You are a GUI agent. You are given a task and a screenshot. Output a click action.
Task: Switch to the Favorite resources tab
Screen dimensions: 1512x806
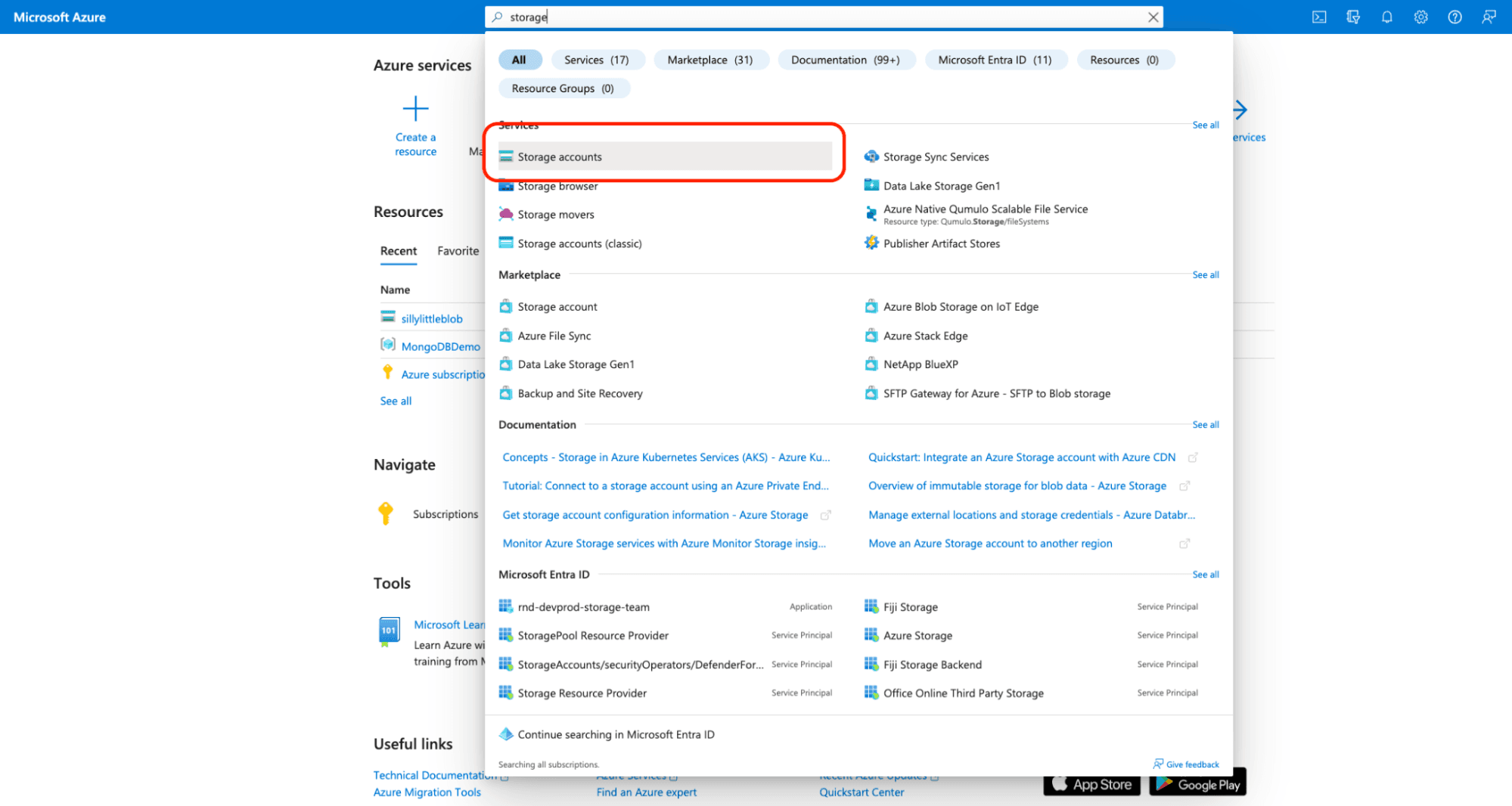pyautogui.click(x=457, y=250)
